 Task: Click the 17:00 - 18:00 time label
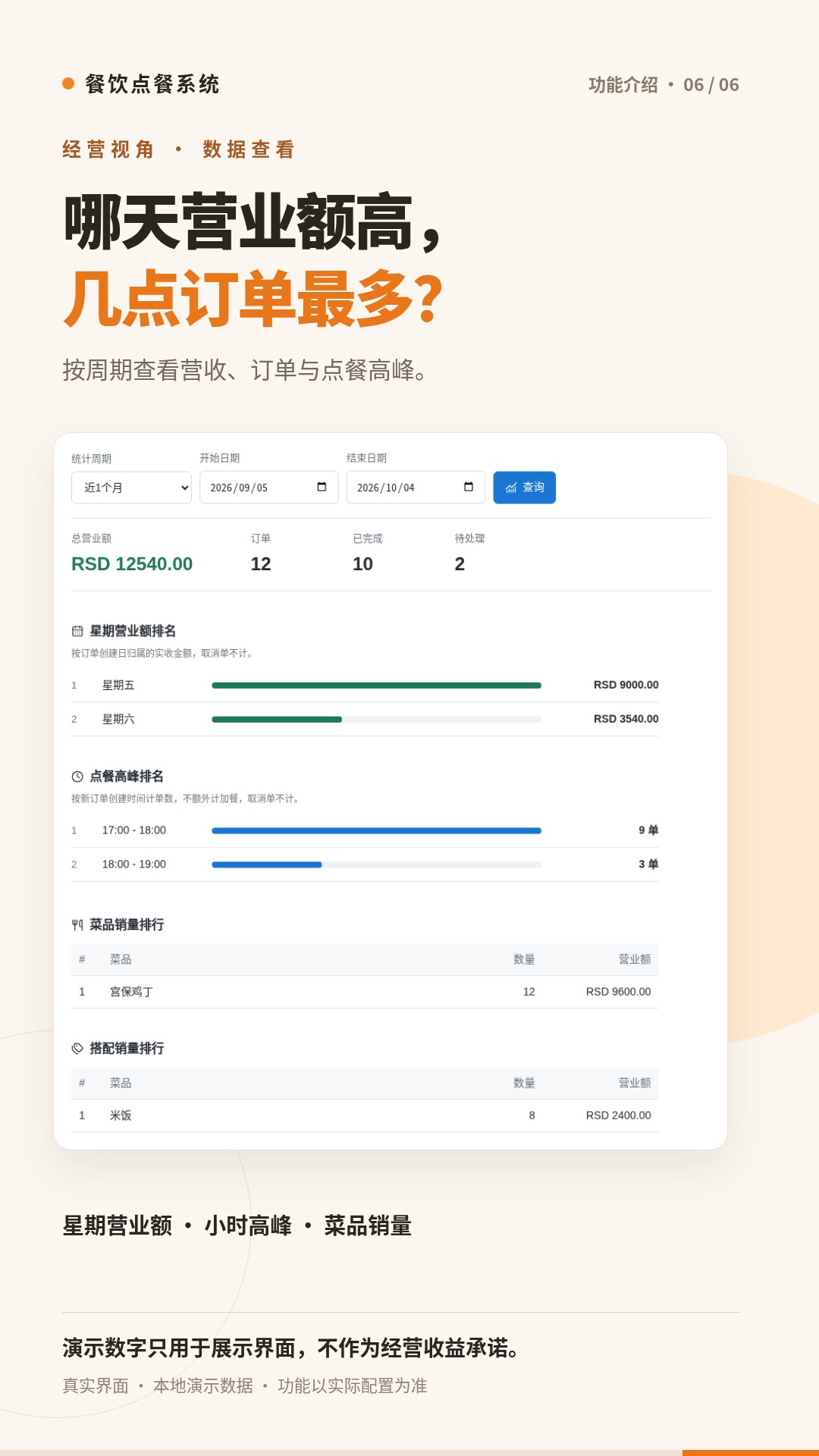point(134,830)
